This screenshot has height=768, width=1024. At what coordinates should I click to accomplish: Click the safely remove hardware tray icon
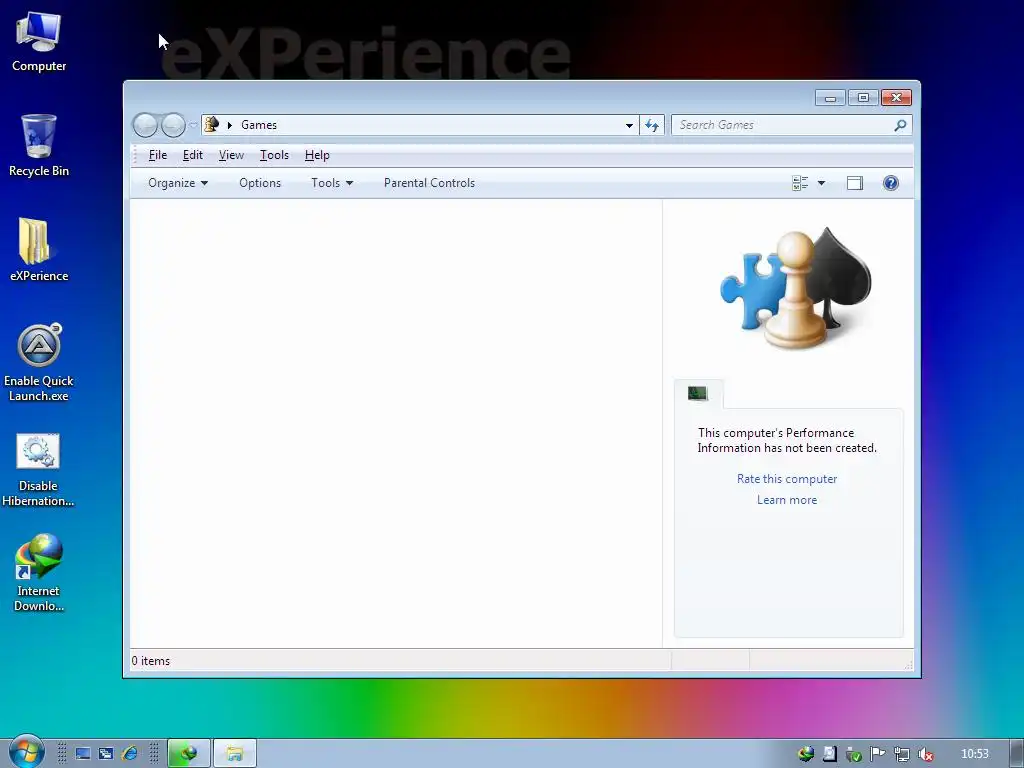853,754
